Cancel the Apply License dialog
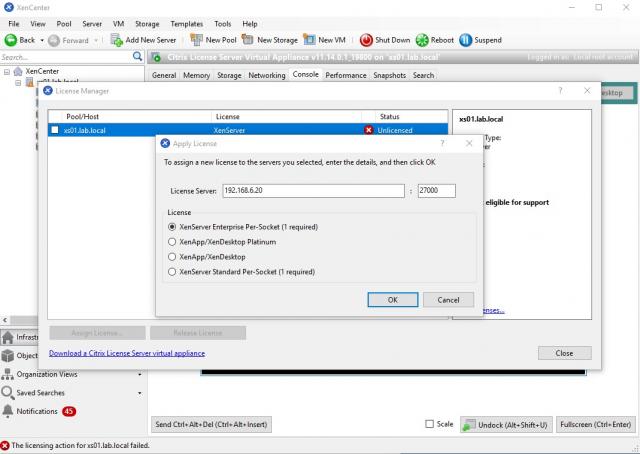This screenshot has height=454, width=640. point(448,300)
